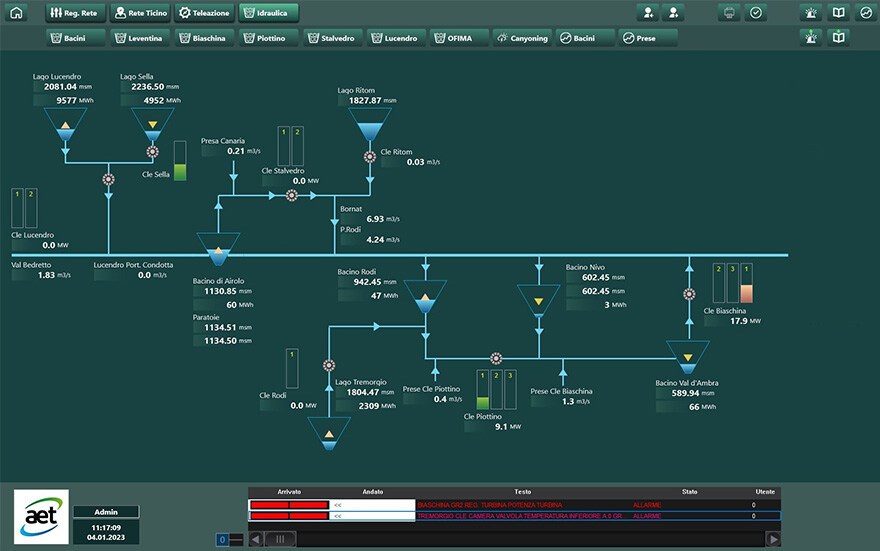This screenshot has height=551, width=880.
Task: Click the Cle Biaschina 17.9 MW value
Action: (741, 322)
